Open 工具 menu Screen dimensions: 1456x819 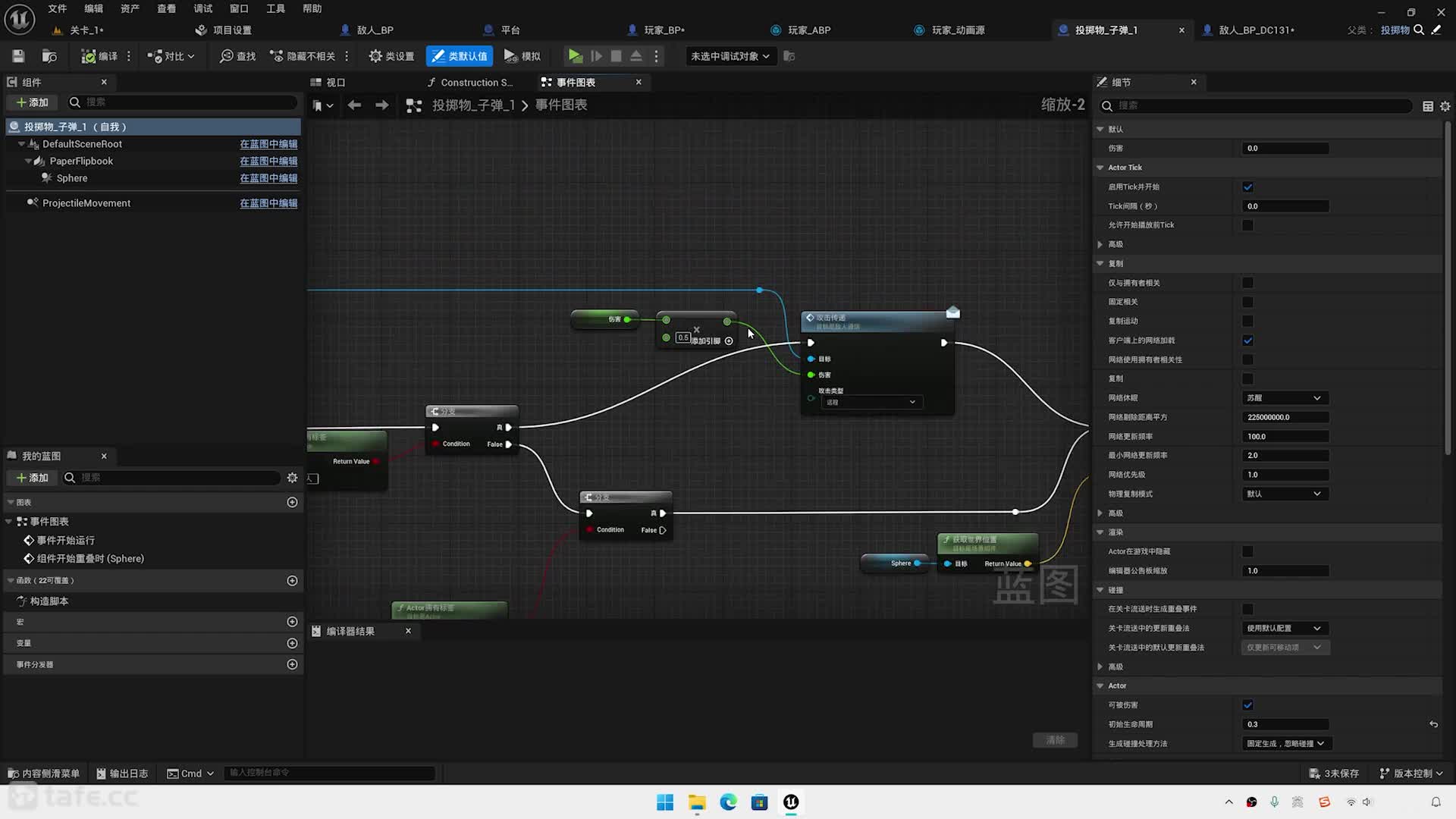(x=275, y=8)
